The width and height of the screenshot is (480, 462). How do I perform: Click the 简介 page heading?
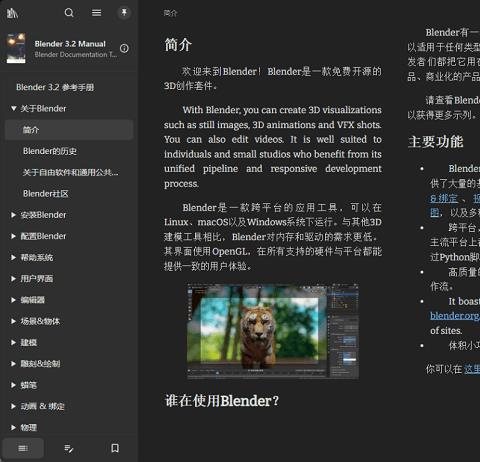tap(178, 45)
